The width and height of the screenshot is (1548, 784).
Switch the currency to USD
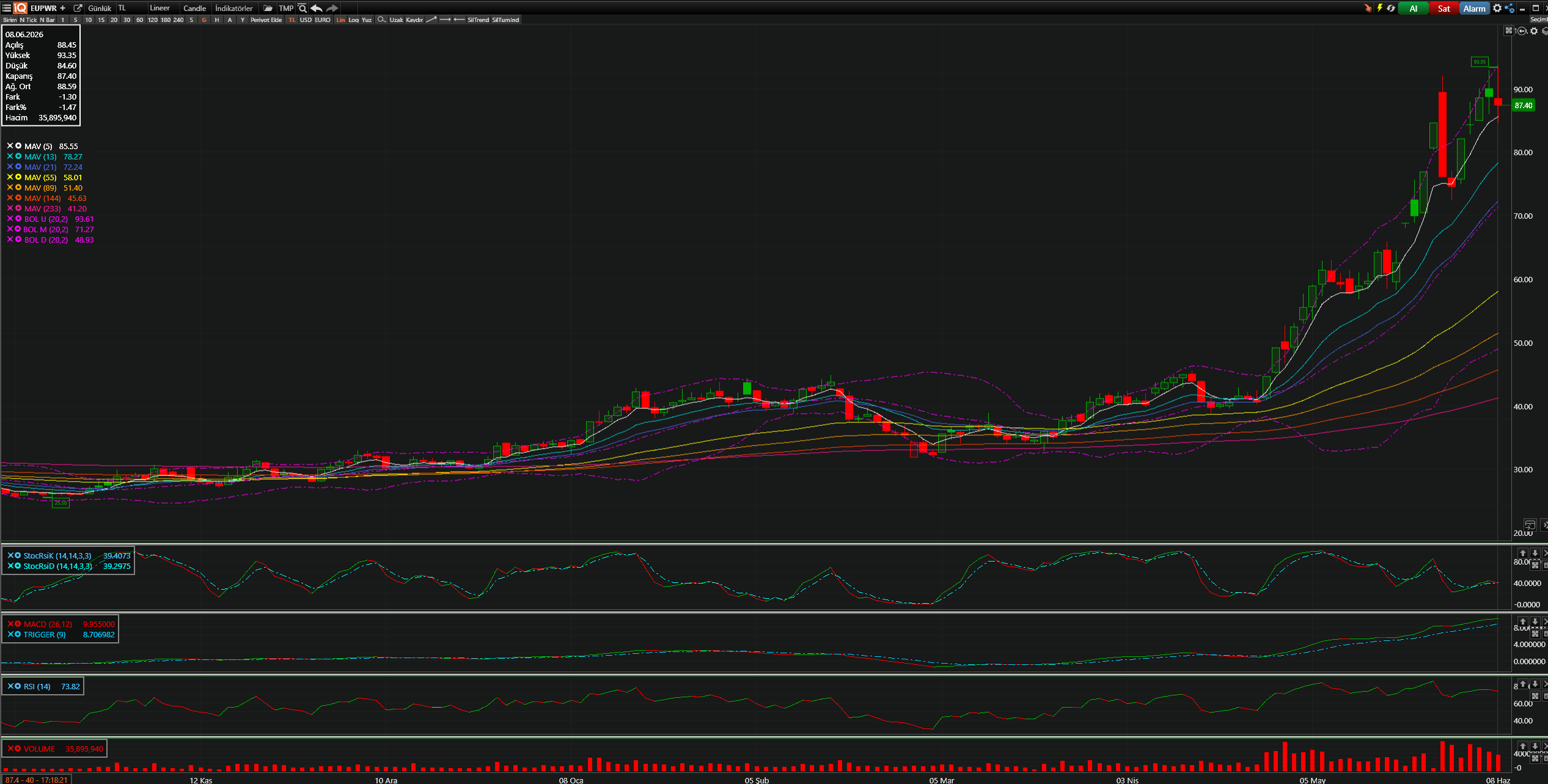tap(306, 20)
